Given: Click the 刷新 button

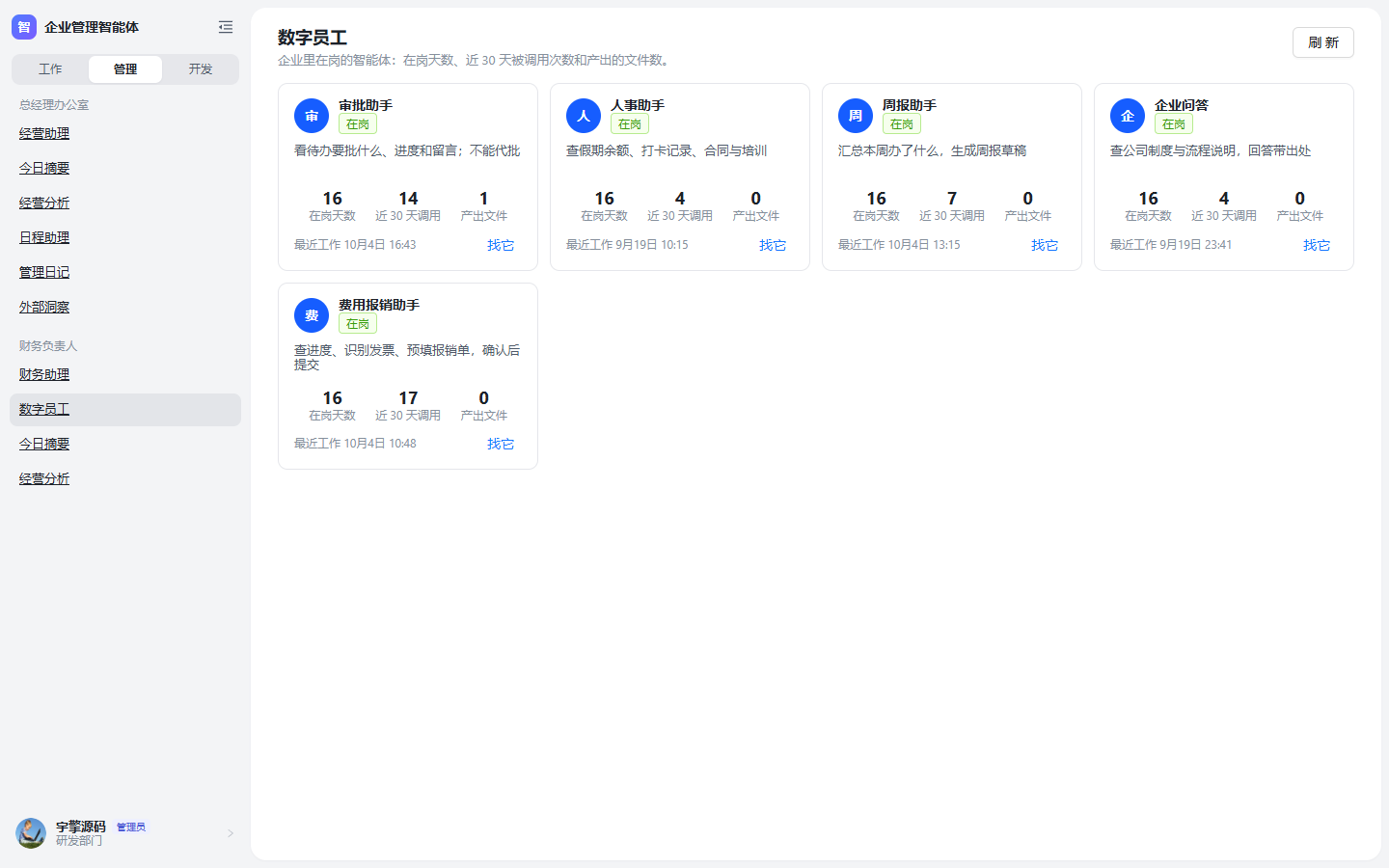Looking at the screenshot, I should coord(1323,42).
